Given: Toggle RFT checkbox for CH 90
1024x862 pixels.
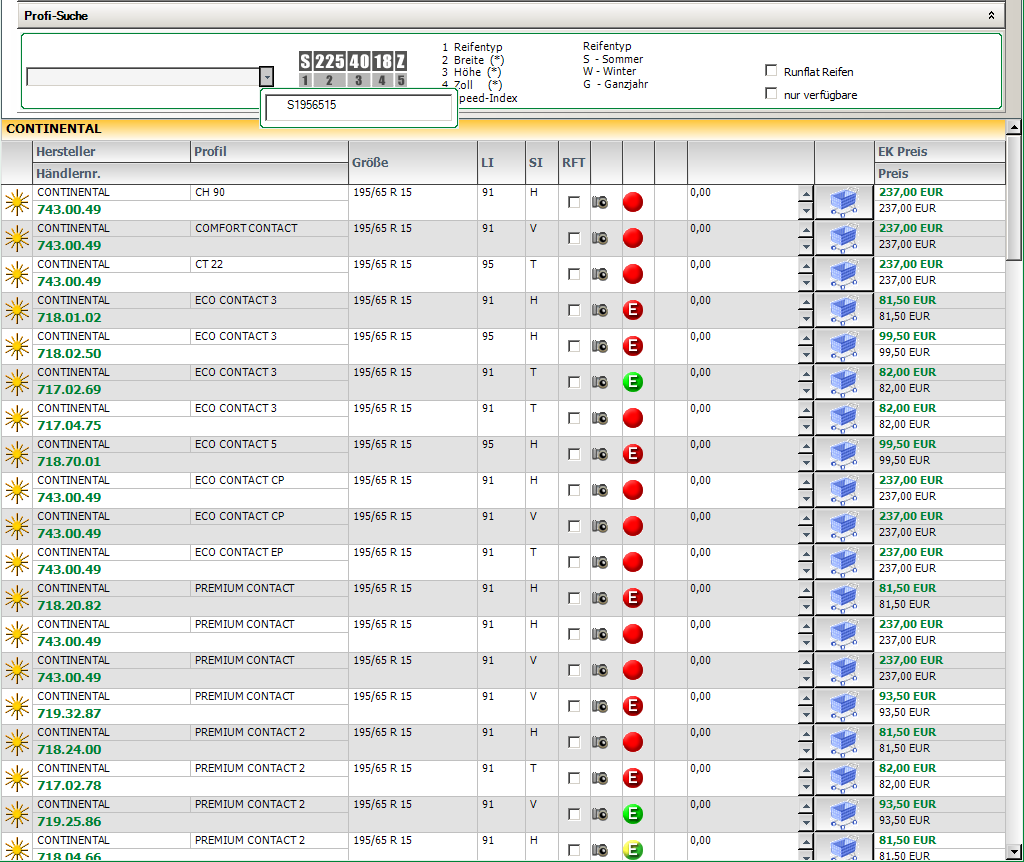Looking at the screenshot, I should (574, 202).
